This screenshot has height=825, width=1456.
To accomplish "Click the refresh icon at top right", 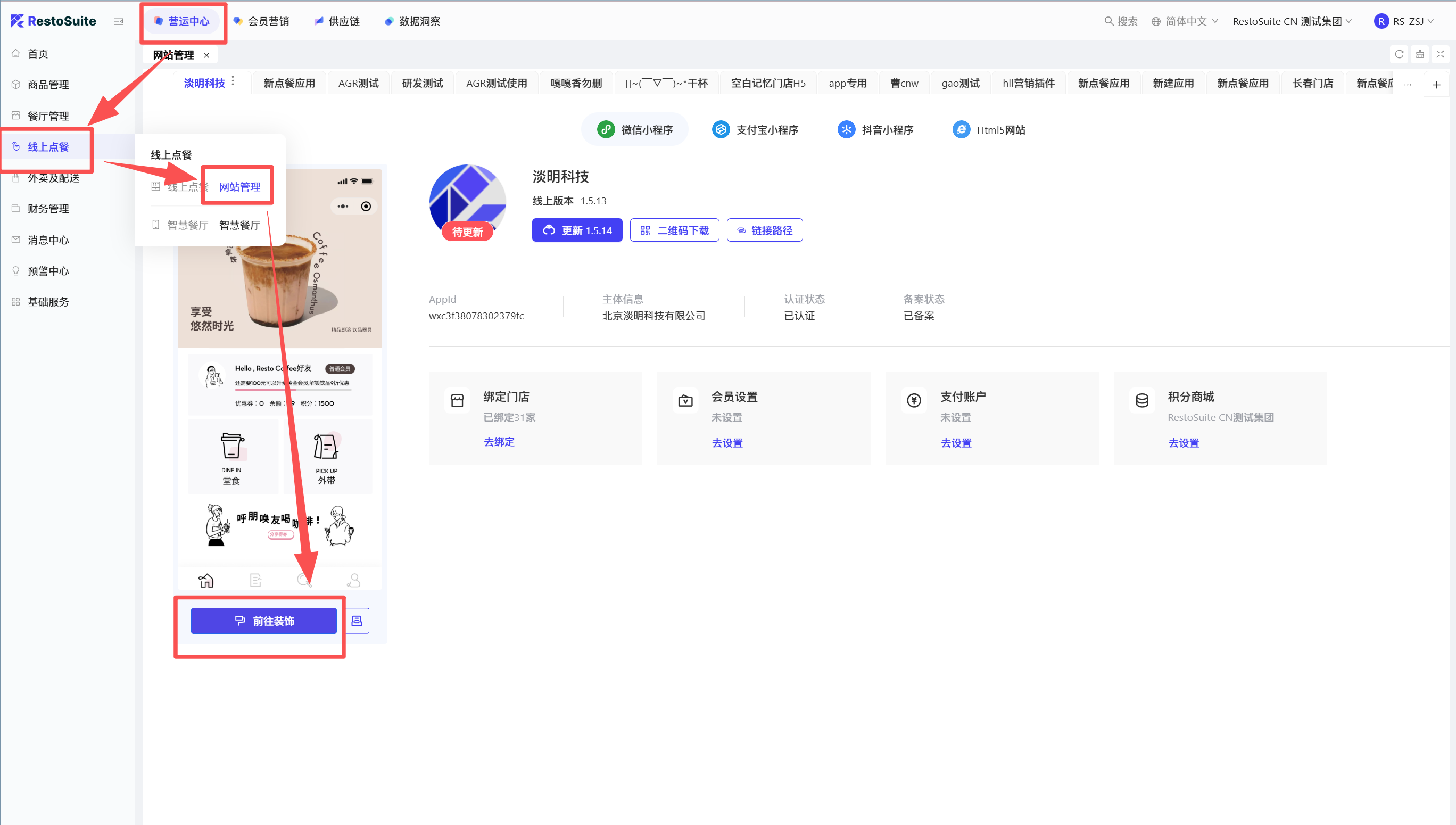I will pos(1399,54).
